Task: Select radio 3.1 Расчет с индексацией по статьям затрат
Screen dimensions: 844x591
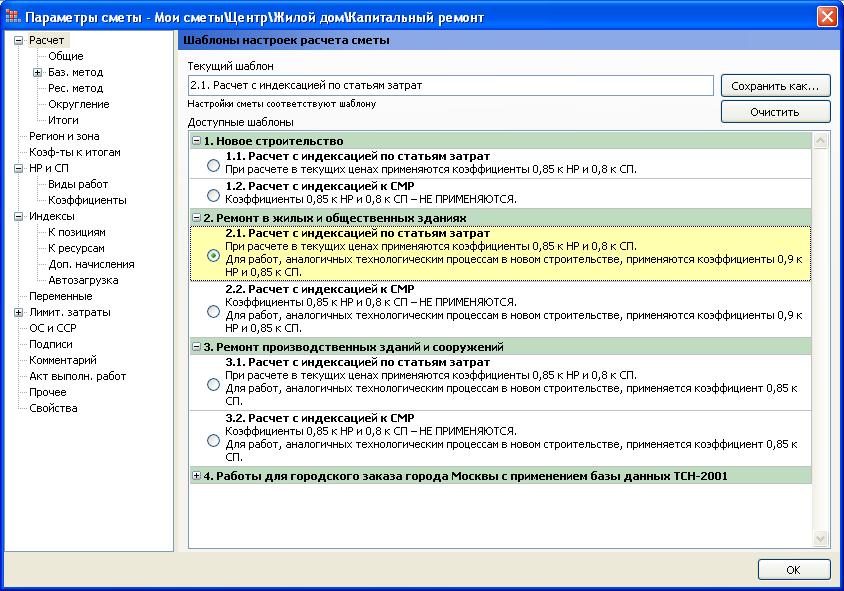Action: tap(213, 384)
